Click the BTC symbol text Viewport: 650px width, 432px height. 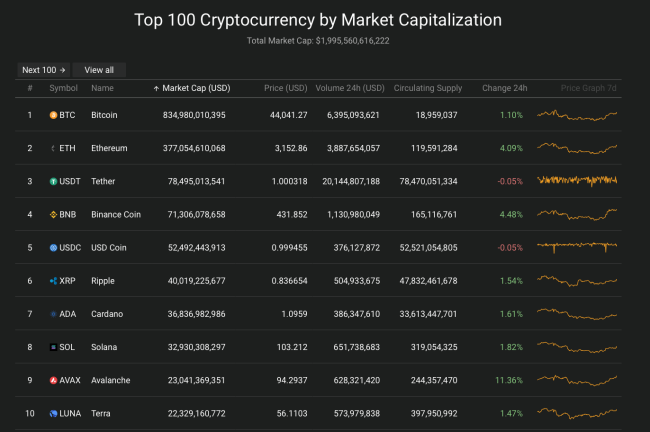[67, 115]
